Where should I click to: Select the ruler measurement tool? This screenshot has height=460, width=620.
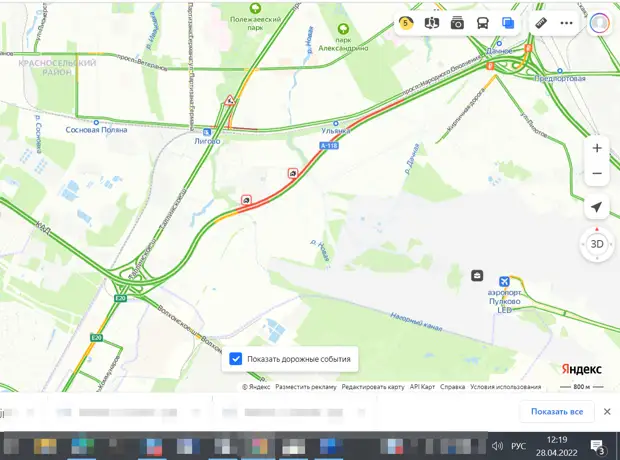pyautogui.click(x=541, y=23)
